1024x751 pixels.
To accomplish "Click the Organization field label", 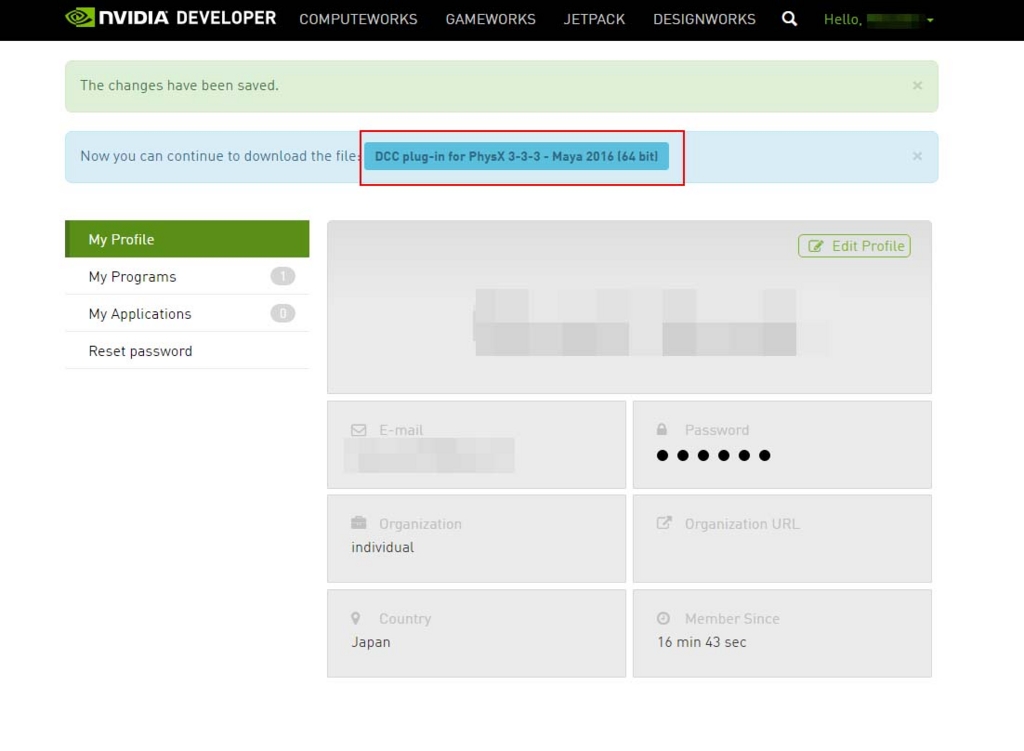I will (x=420, y=524).
